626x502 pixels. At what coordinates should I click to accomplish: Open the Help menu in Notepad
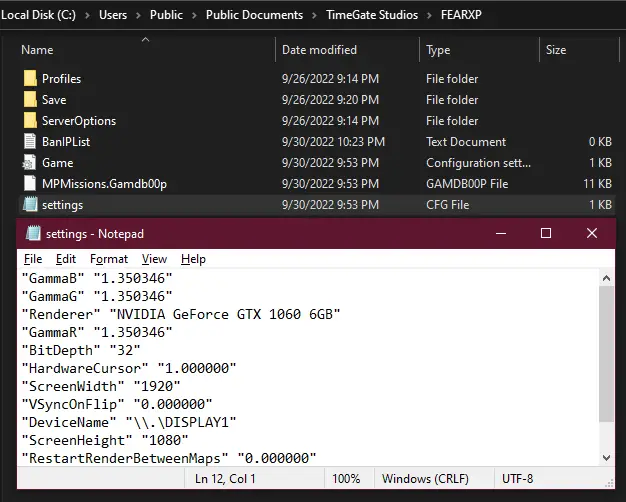coord(193,259)
